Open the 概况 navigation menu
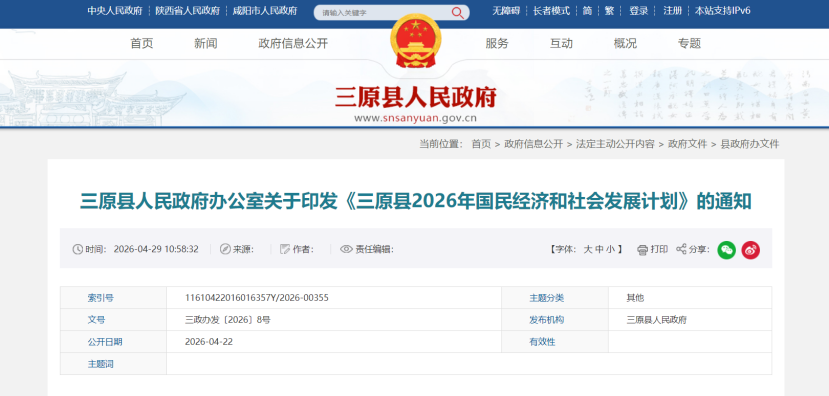 click(x=625, y=44)
